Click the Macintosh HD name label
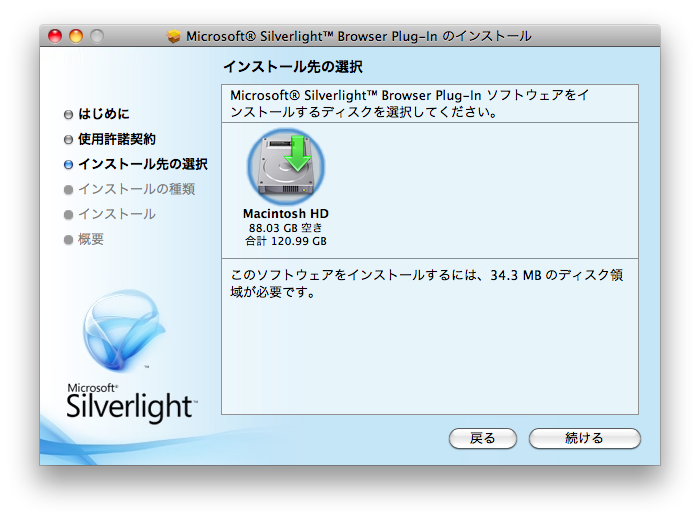This screenshot has width=700, height=520. (286, 214)
